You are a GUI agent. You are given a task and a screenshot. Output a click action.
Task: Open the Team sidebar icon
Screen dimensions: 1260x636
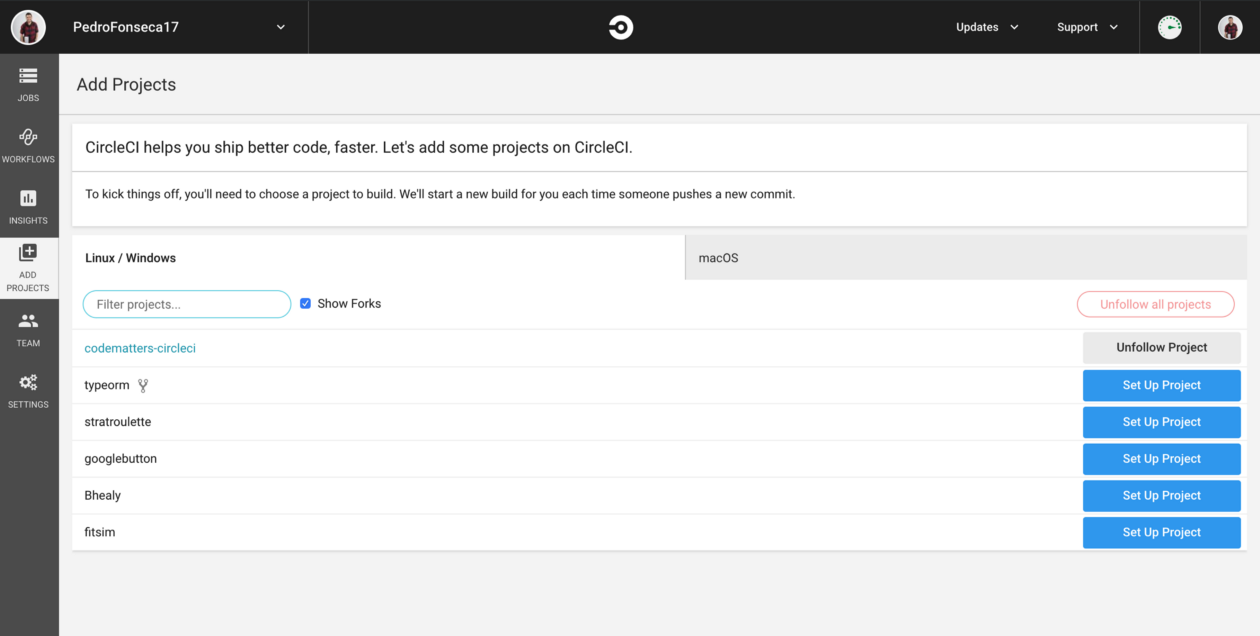tap(28, 328)
